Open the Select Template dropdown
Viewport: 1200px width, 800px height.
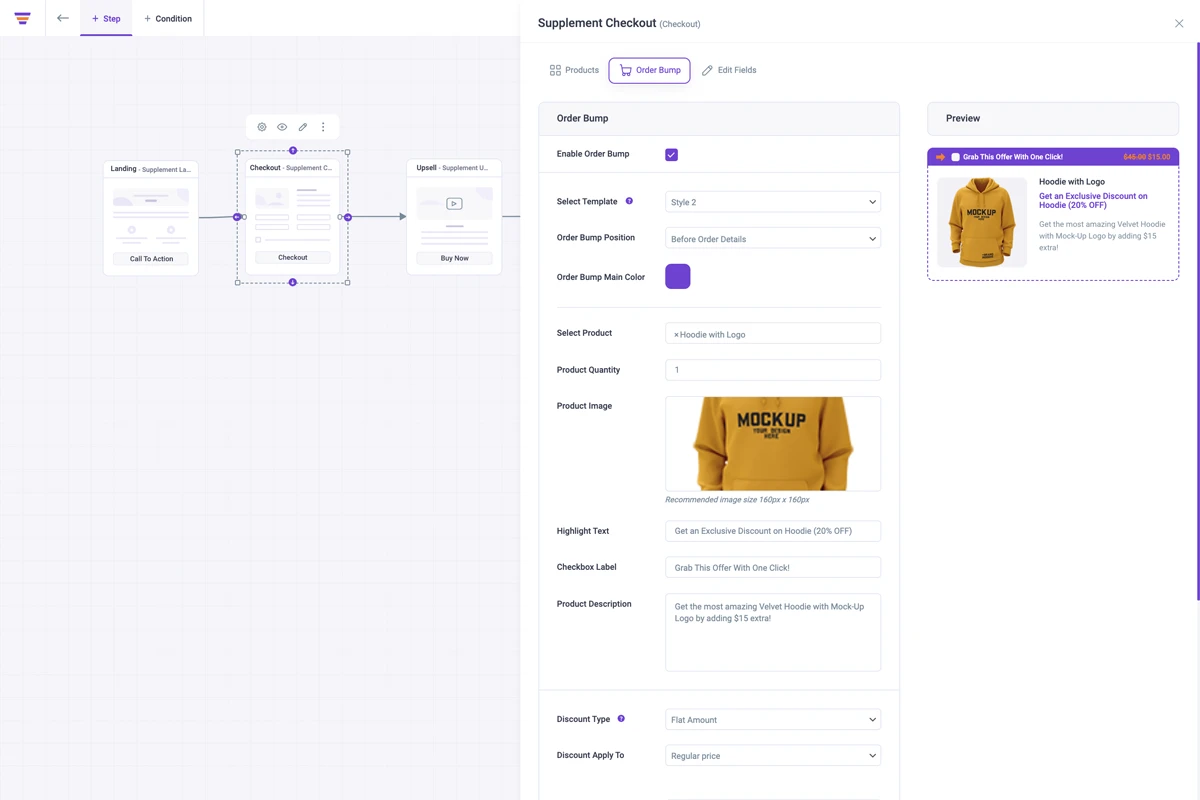[772, 202]
